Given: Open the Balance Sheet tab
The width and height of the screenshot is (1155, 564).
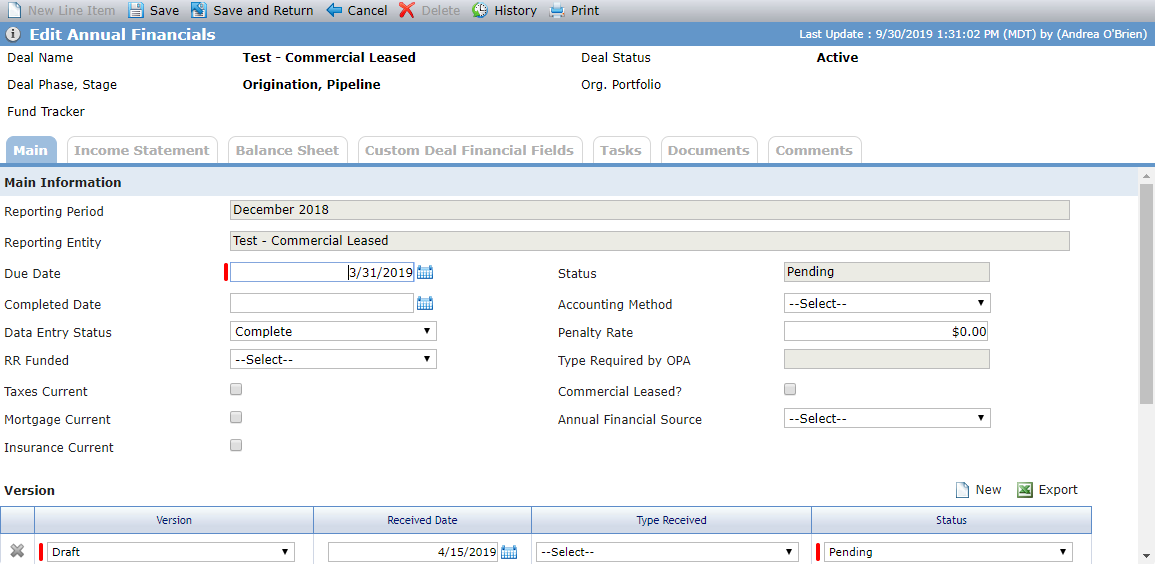Looking at the screenshot, I should click(287, 150).
